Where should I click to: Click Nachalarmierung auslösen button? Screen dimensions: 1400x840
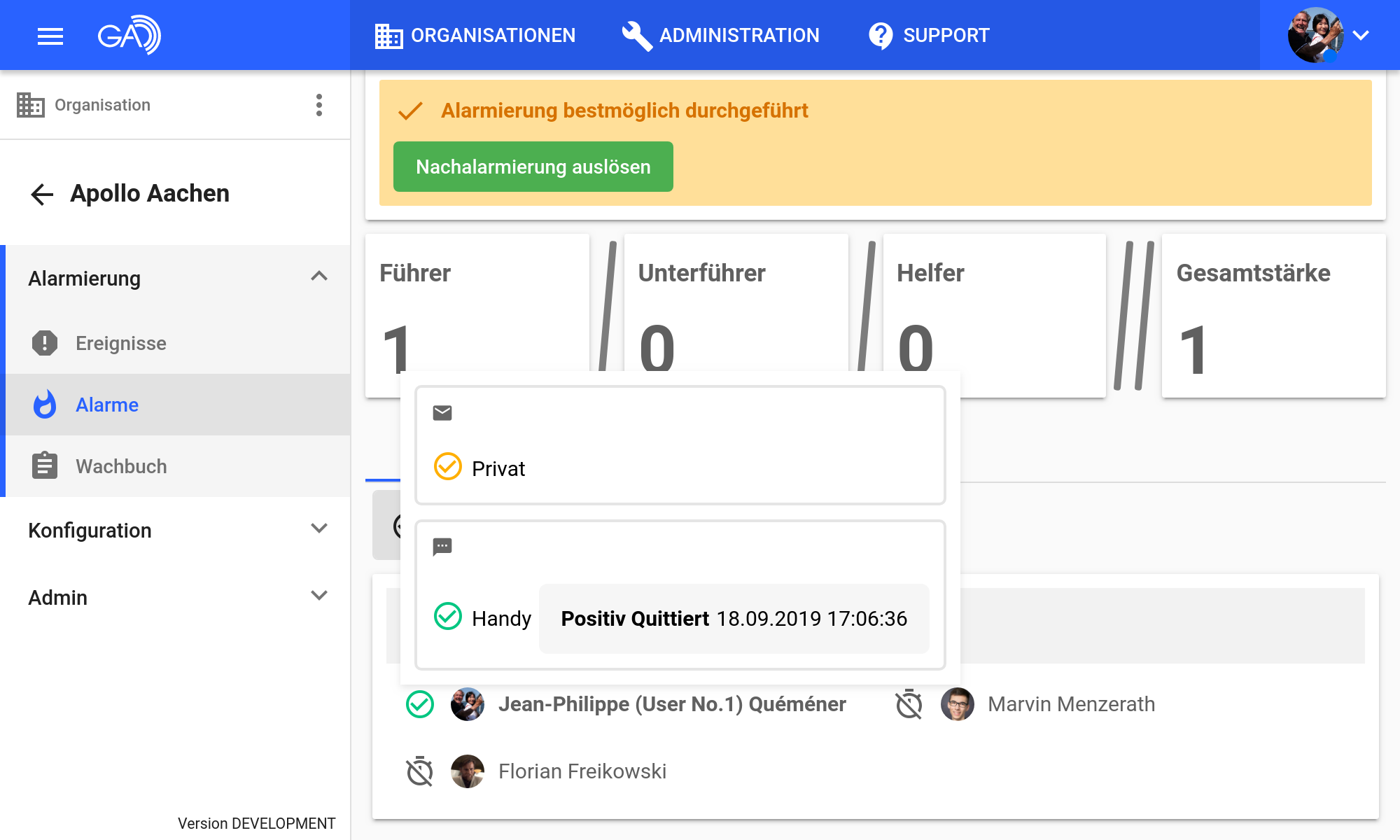[533, 167]
